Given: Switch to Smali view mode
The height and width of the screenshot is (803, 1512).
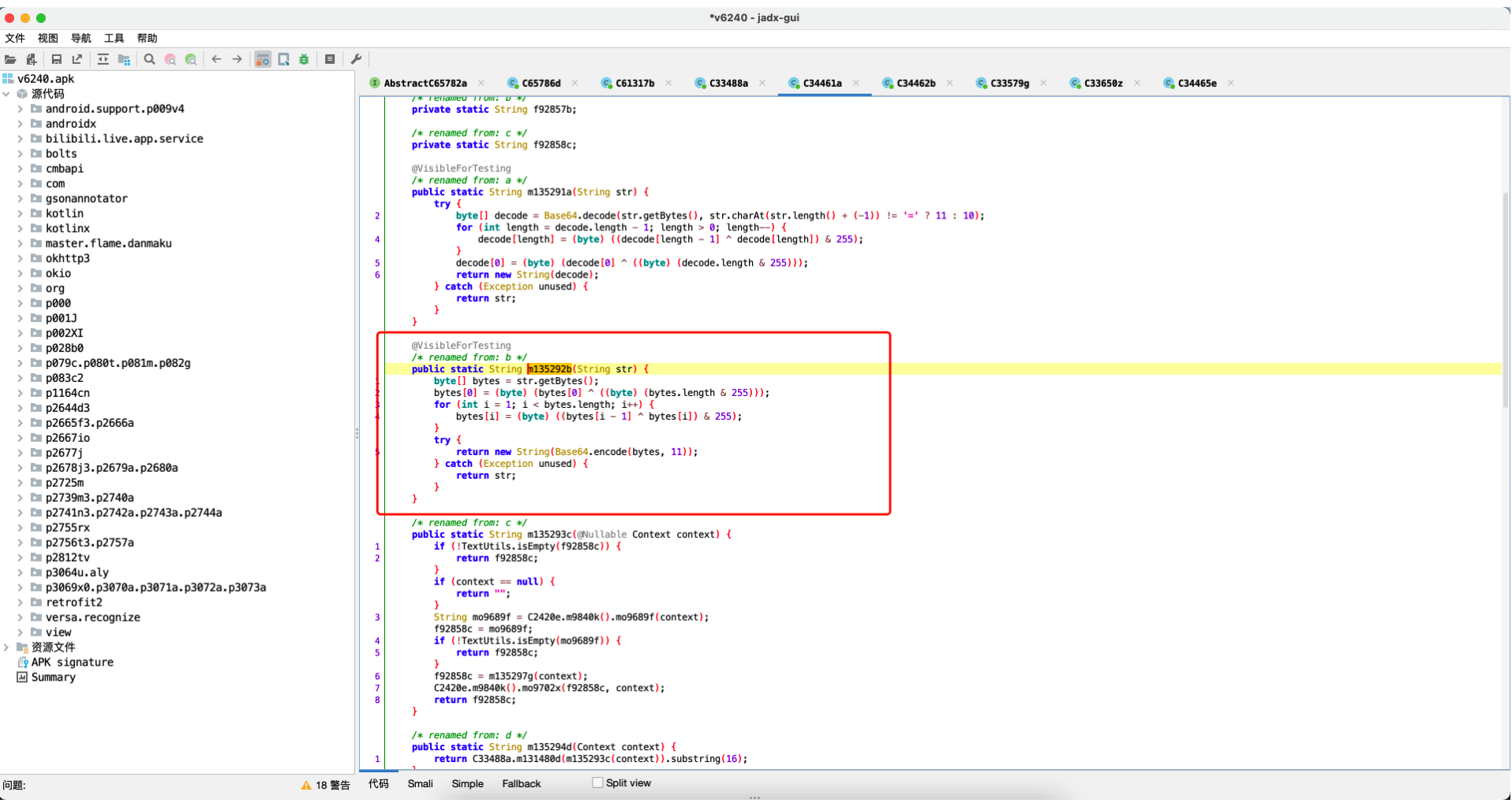Looking at the screenshot, I should [x=420, y=783].
